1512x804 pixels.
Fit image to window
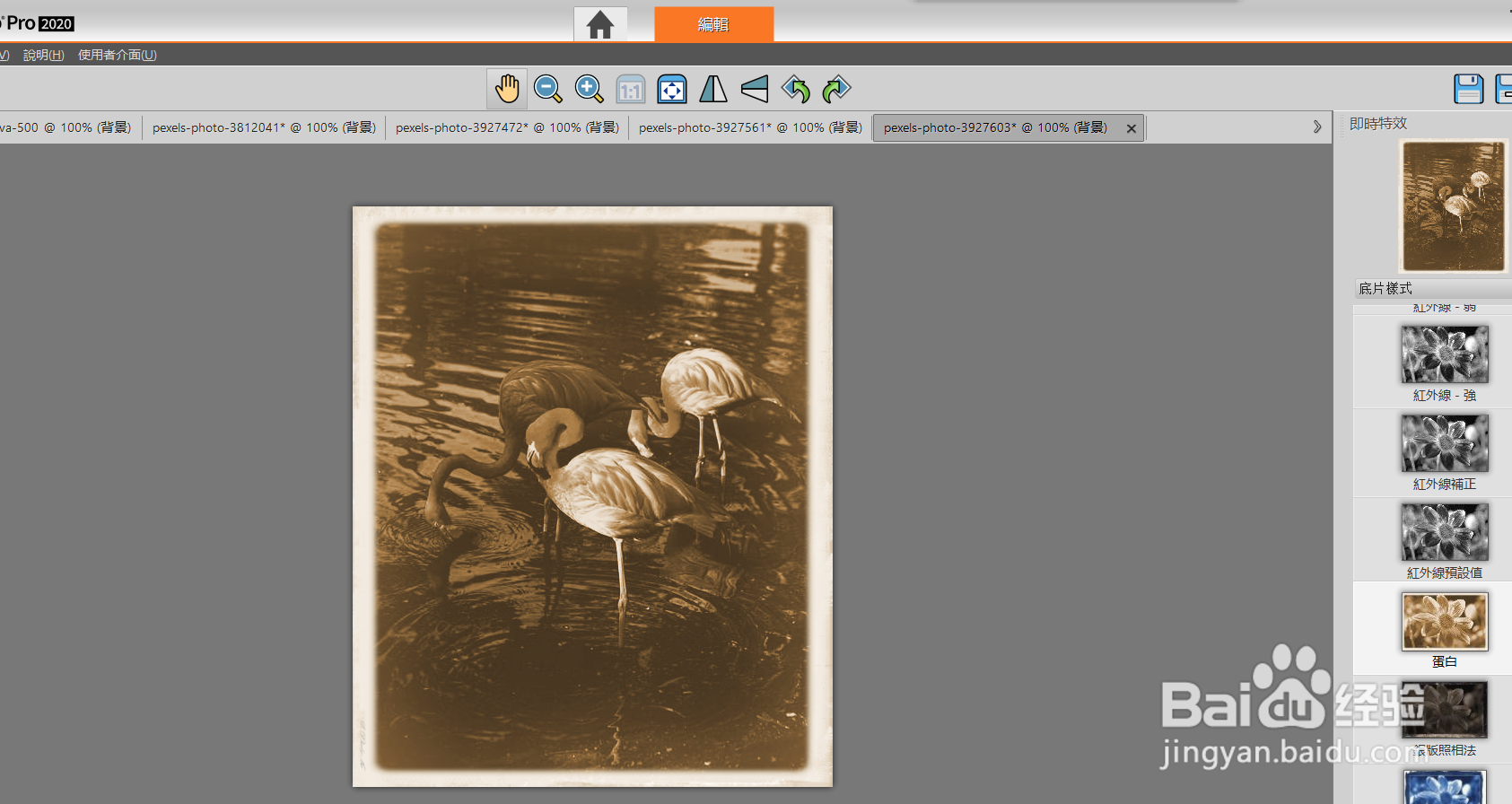(x=672, y=89)
